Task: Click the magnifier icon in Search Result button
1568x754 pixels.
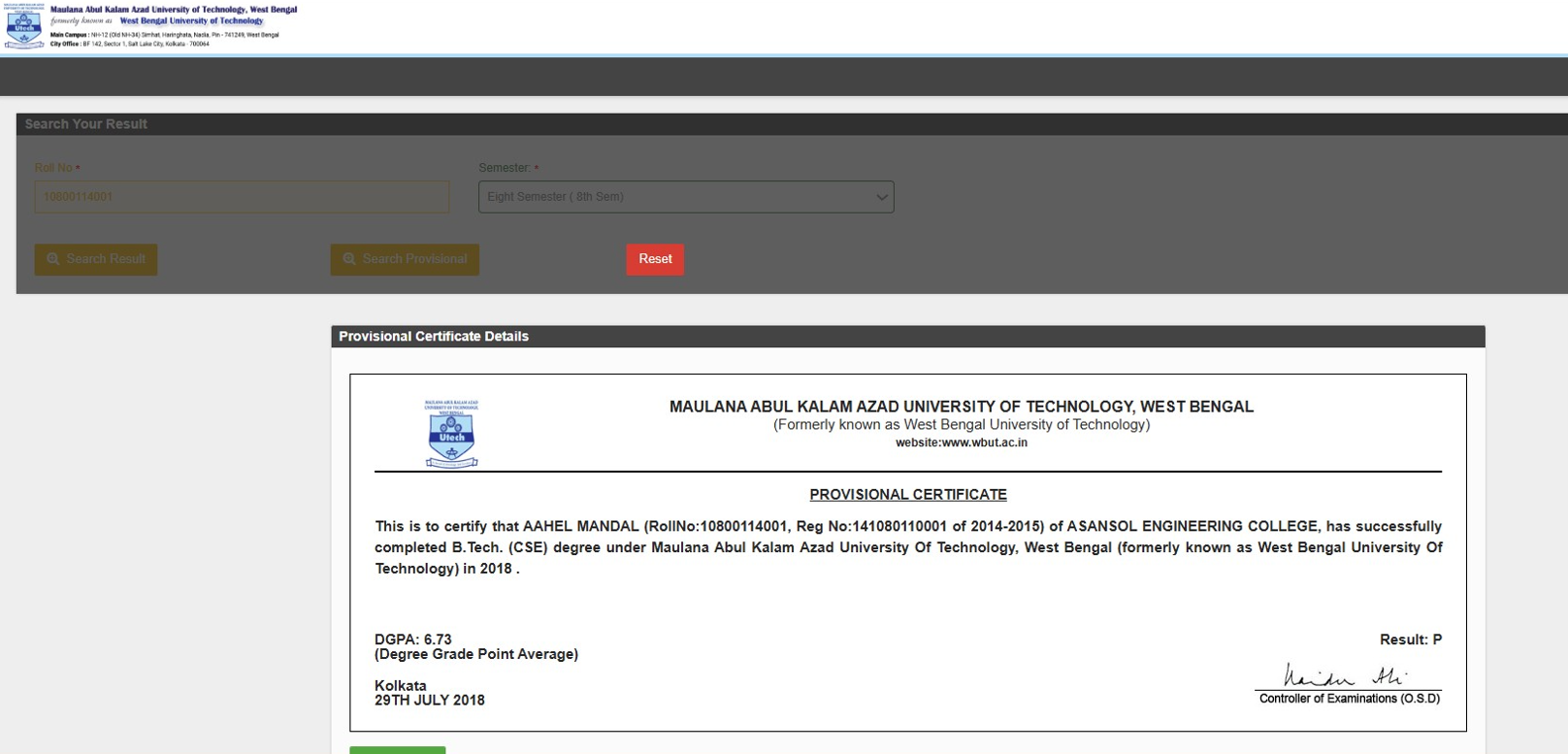Action: click(53, 259)
